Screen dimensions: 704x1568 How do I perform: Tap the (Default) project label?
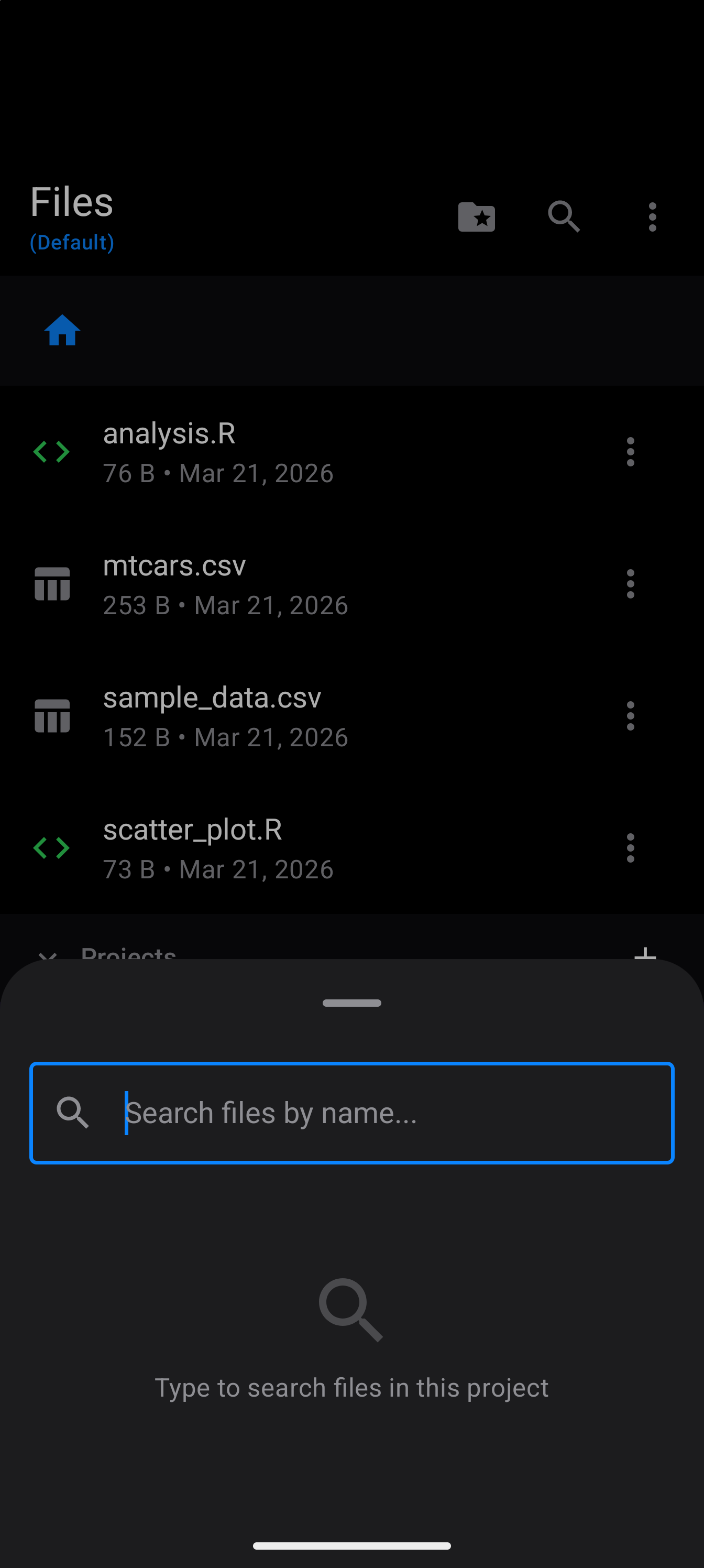click(72, 242)
